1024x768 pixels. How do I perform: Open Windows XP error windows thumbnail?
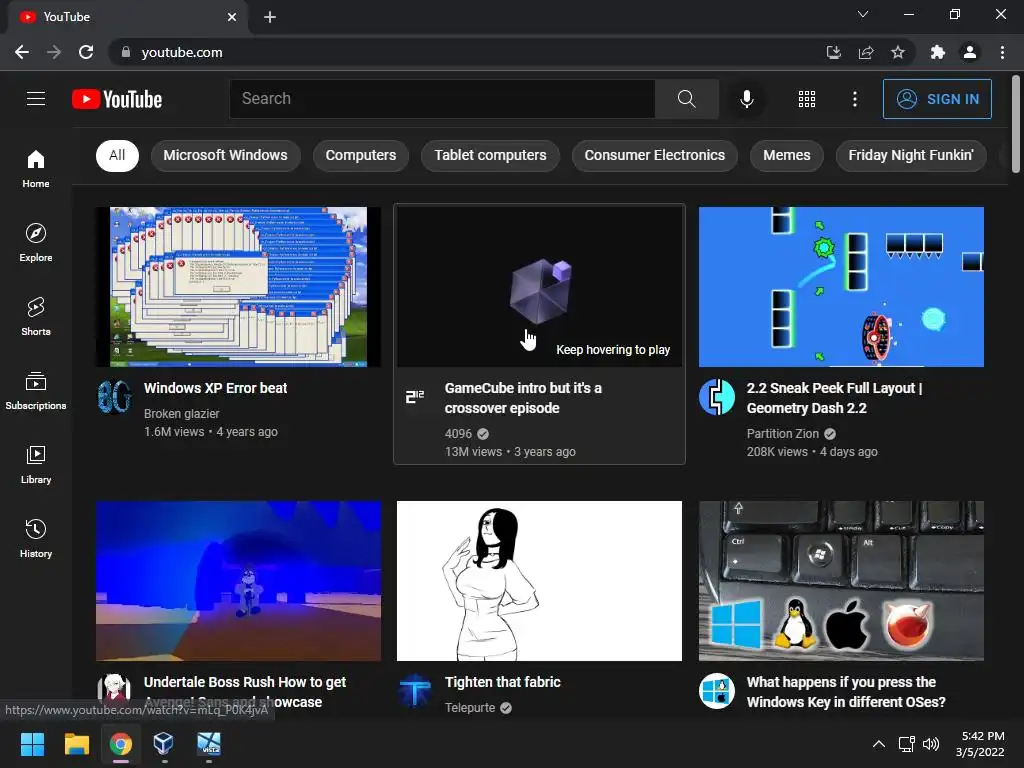pyautogui.click(x=238, y=287)
